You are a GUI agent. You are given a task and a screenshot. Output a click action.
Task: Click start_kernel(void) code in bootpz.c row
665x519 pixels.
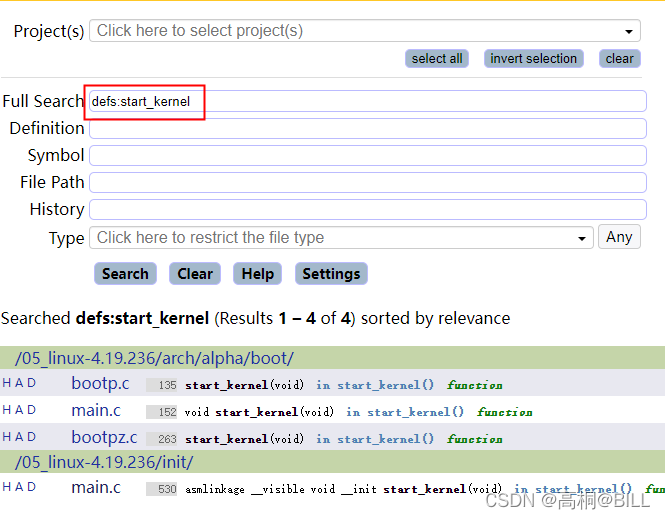[x=244, y=439]
